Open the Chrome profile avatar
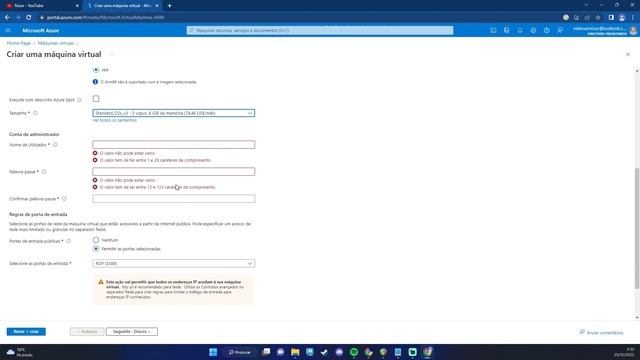Viewport: 640px width, 360px height. (x=622, y=18)
